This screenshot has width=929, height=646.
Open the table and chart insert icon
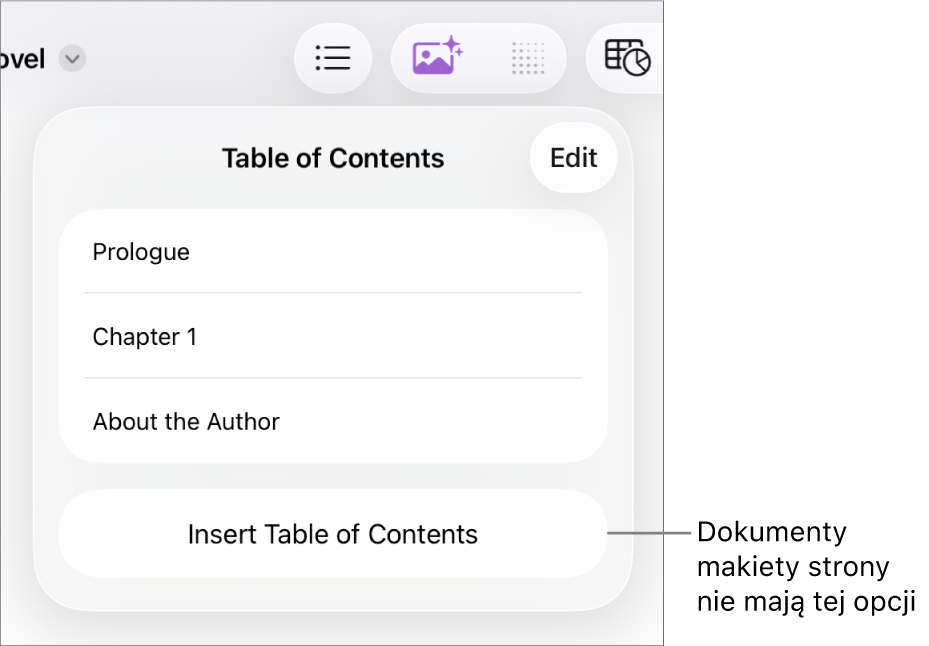[x=628, y=58]
